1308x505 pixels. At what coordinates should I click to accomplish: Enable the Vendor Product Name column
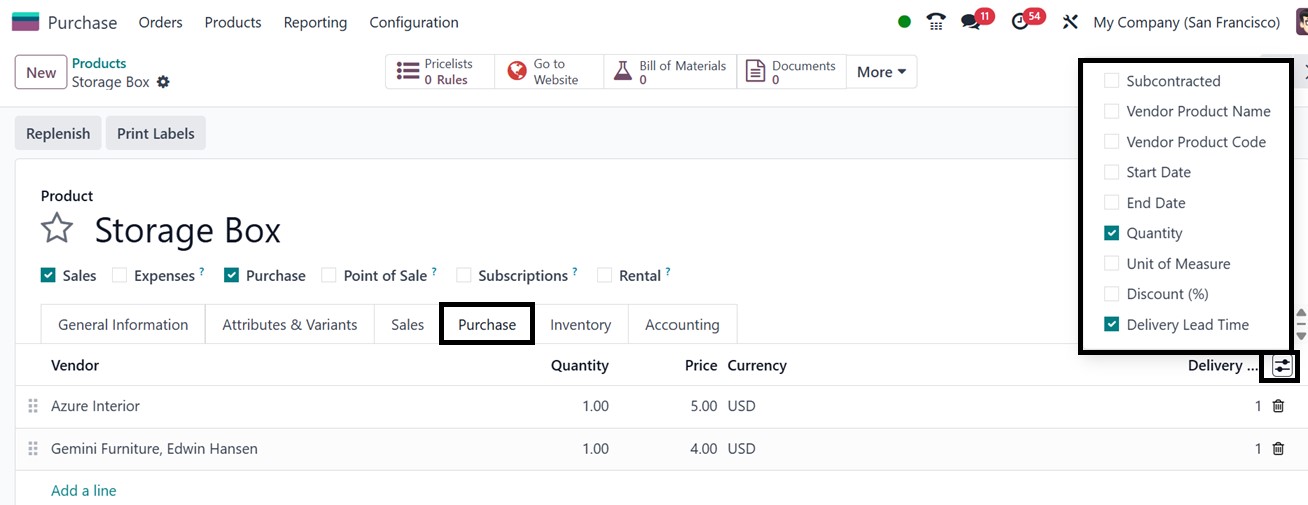tap(1111, 111)
